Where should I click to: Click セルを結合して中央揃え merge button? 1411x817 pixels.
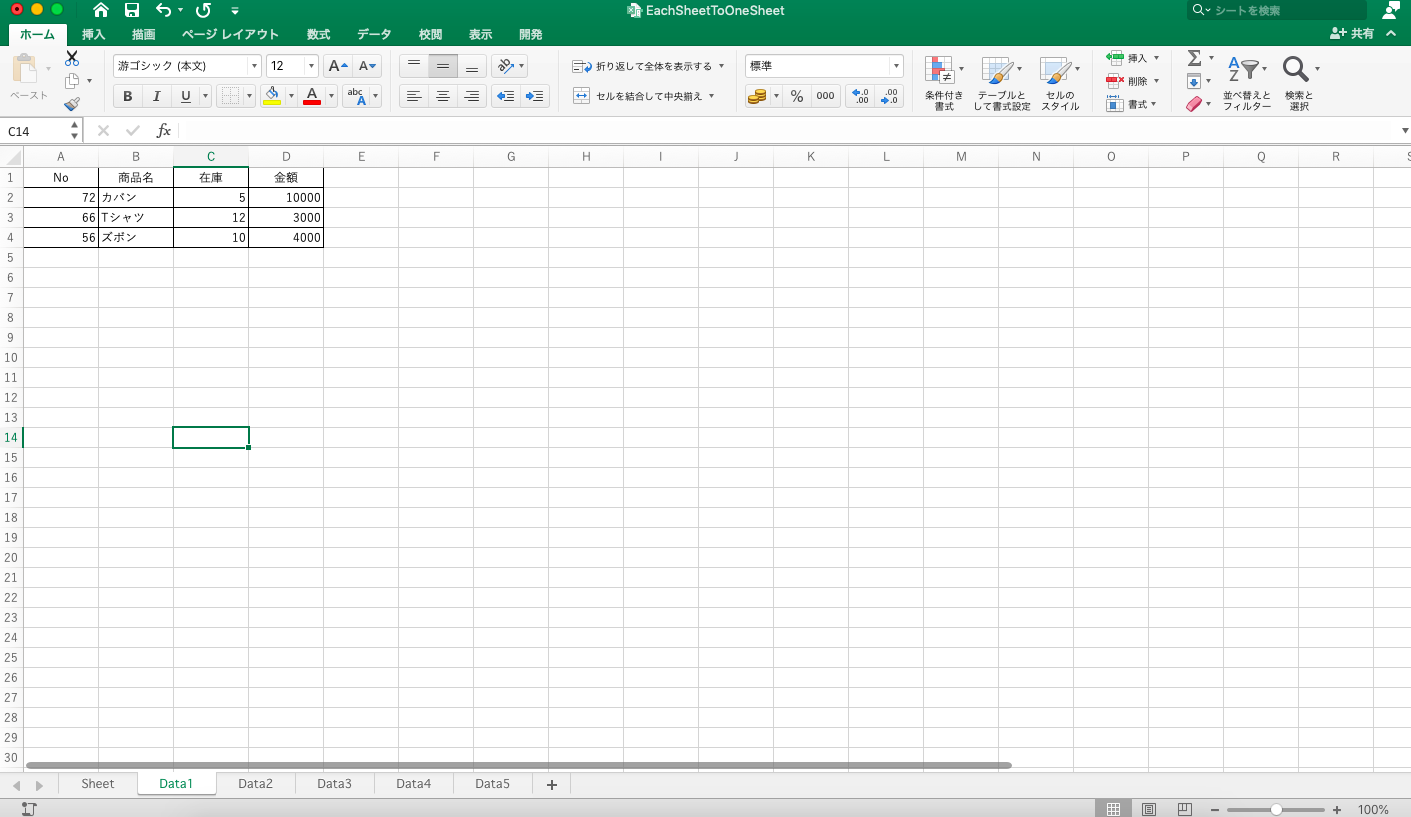click(643, 96)
